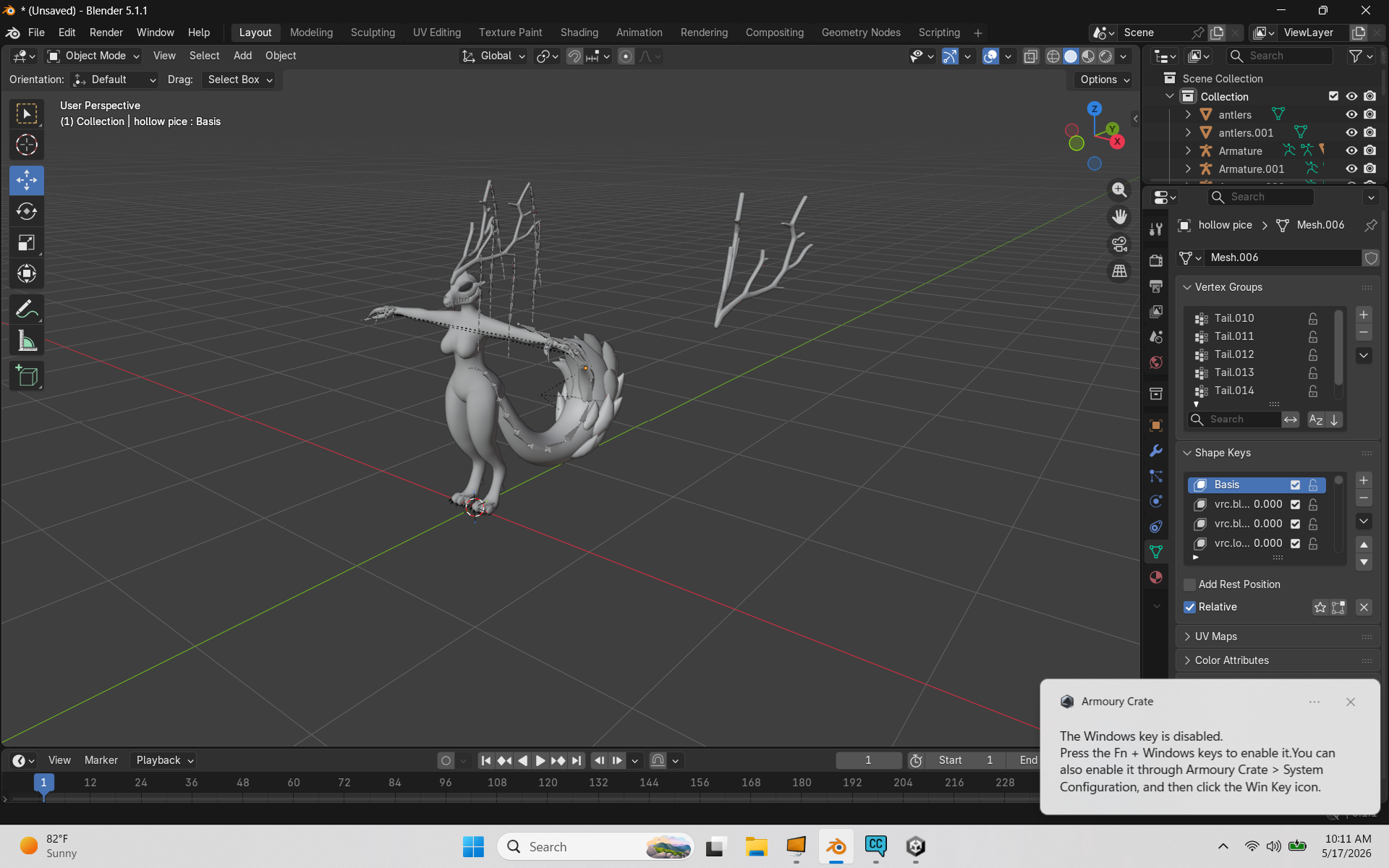This screenshot has width=1389, height=868.
Task: Click the play animation button
Action: tap(540, 760)
